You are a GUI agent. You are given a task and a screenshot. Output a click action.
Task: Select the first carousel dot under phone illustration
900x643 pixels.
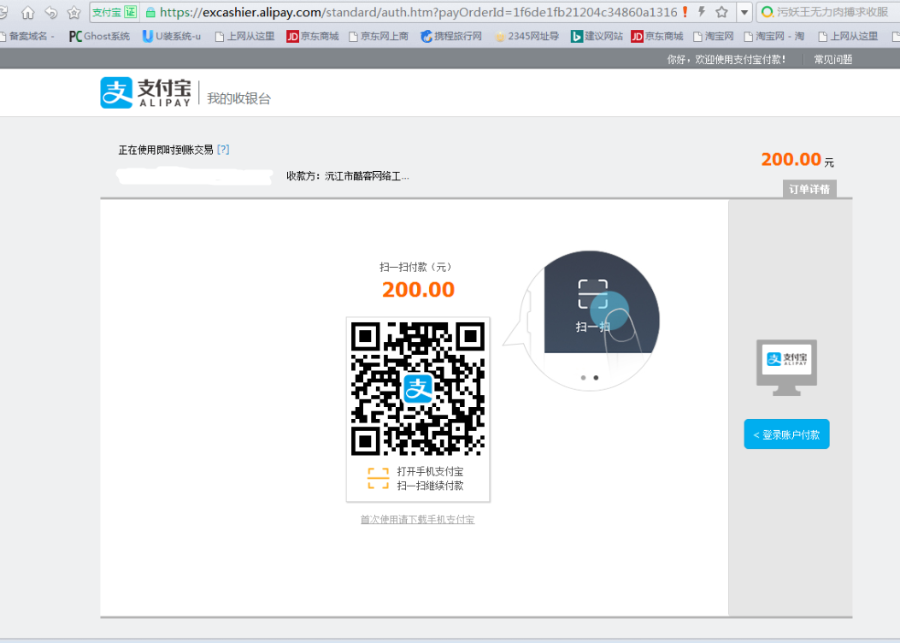click(583, 377)
